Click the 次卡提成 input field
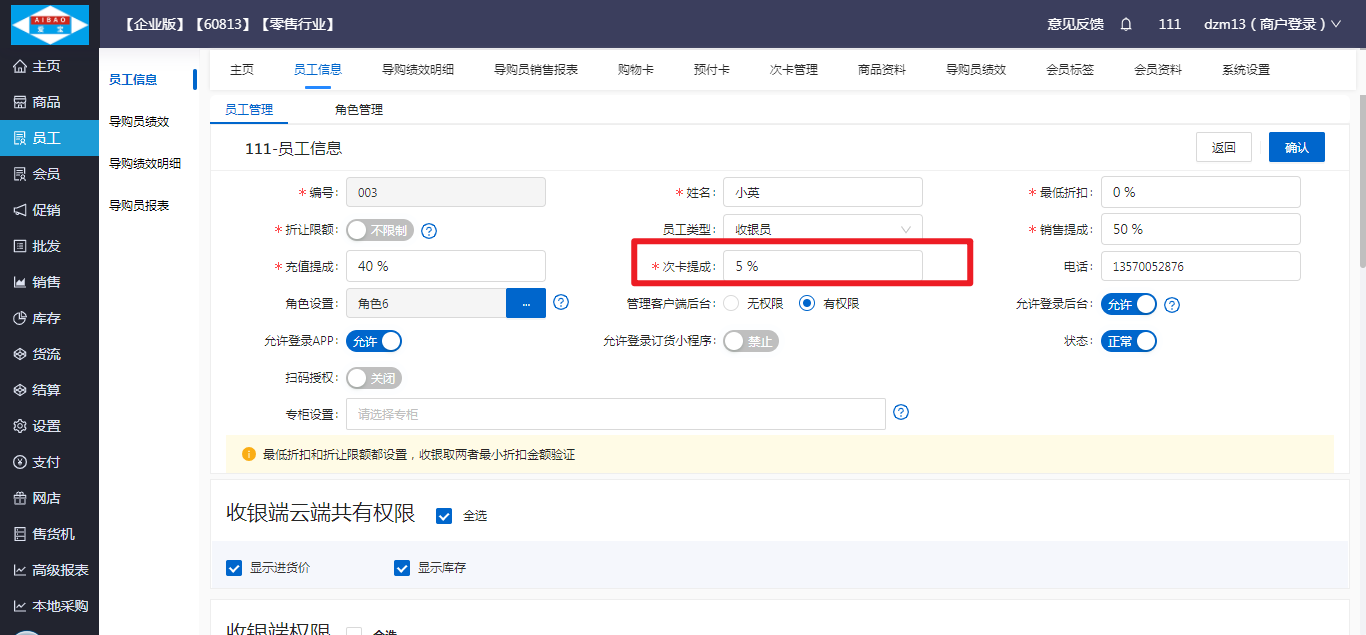The height and width of the screenshot is (635, 1366). [x=822, y=266]
